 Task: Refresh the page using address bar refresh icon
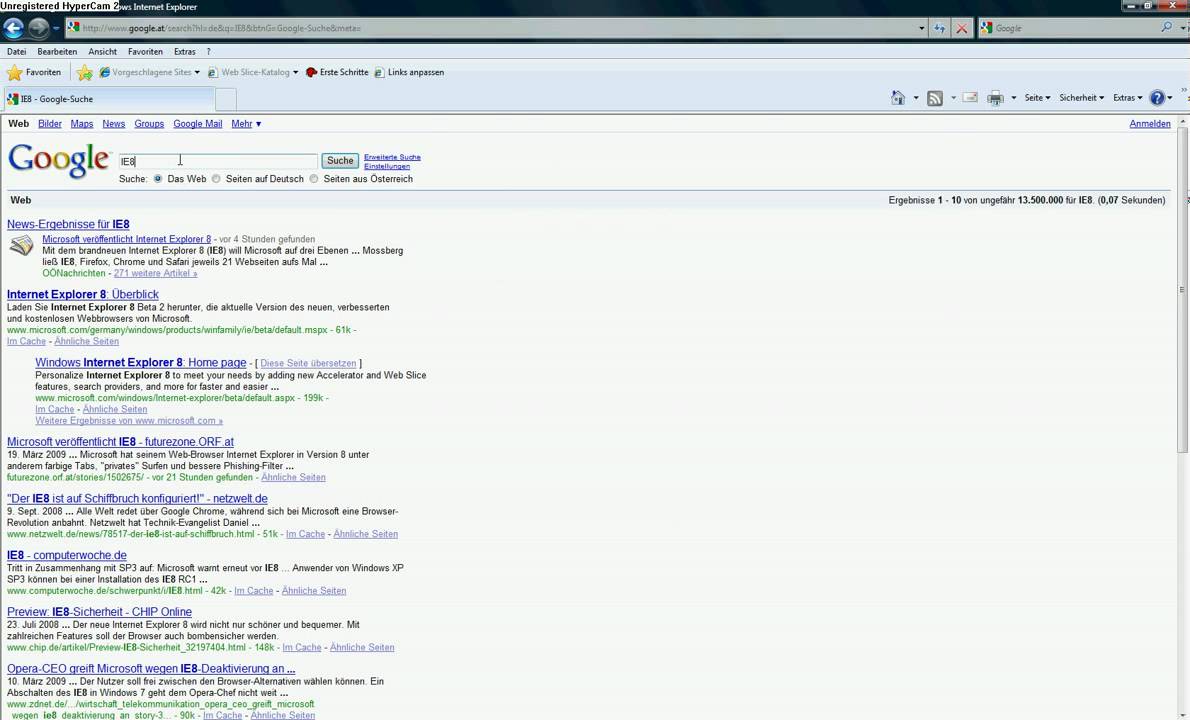click(940, 28)
